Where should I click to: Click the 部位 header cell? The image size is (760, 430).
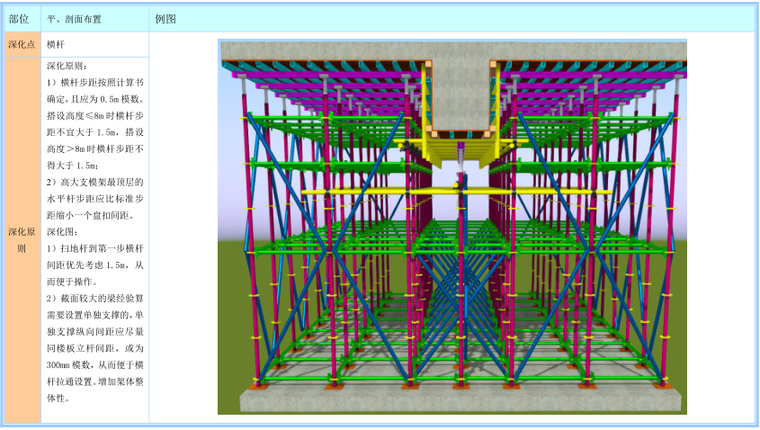19,19
